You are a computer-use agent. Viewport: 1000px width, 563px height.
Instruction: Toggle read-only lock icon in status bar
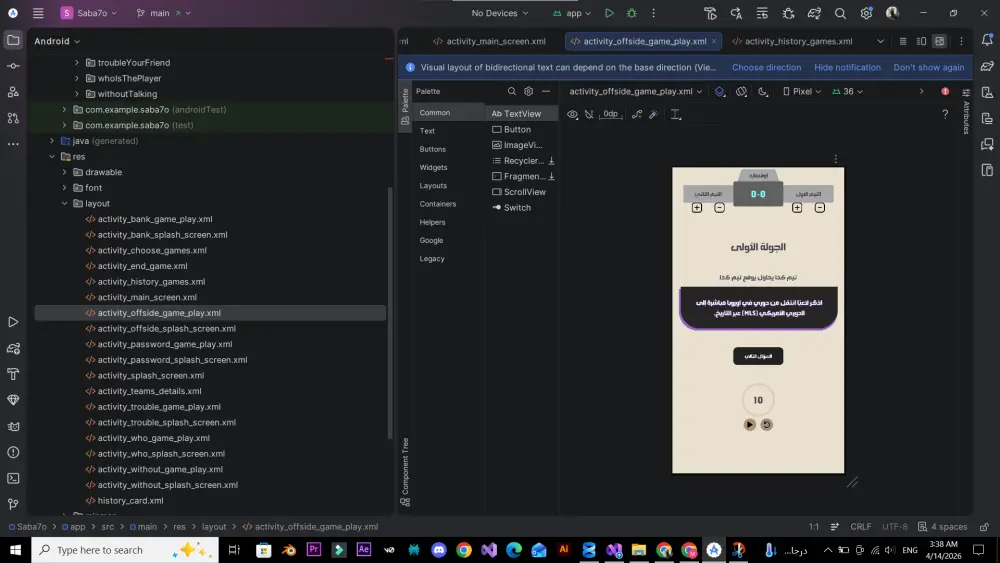tap(984, 527)
